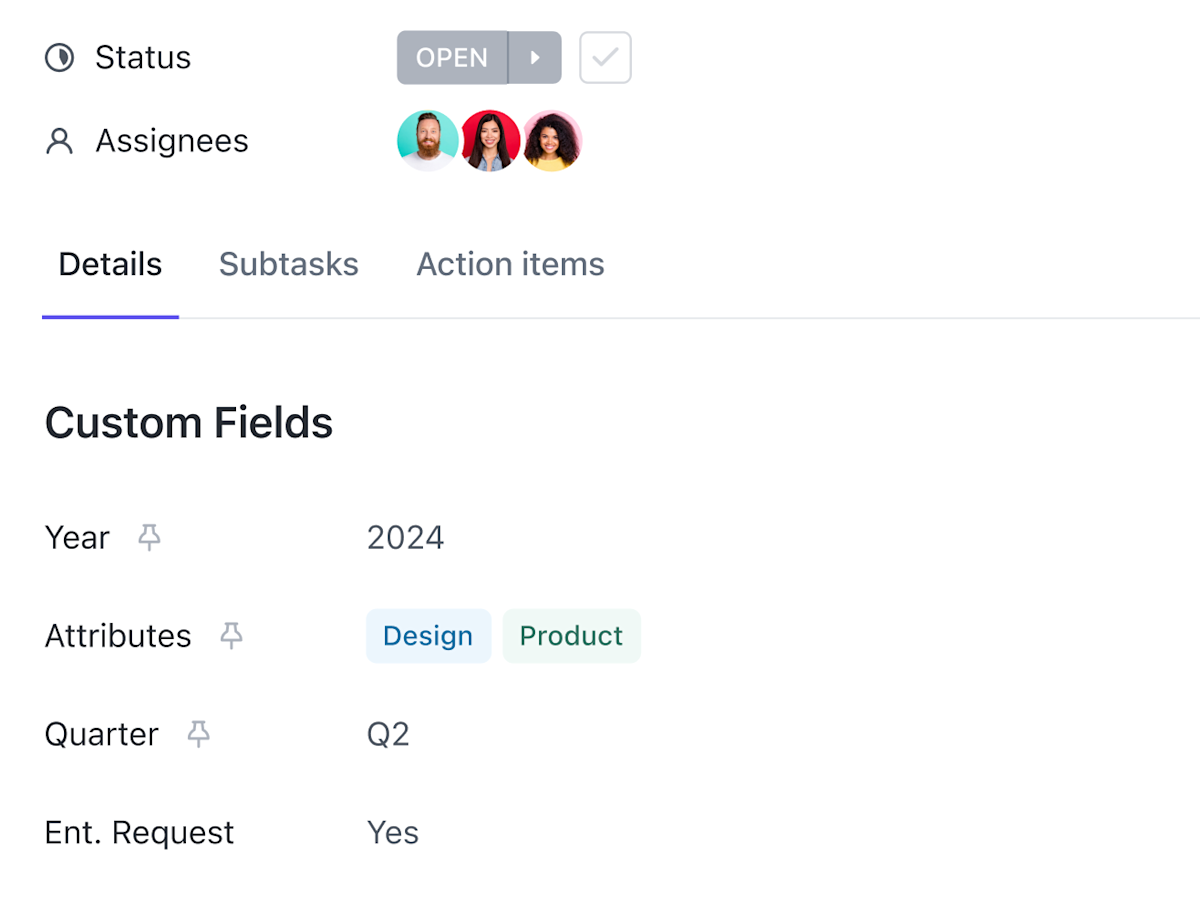Click the blue Design attribute tag

[x=428, y=636]
